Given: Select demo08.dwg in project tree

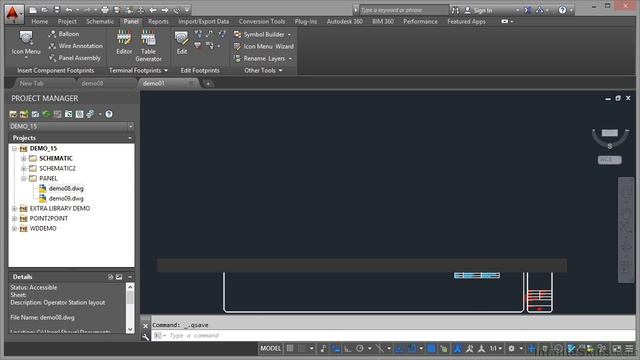Looking at the screenshot, I should tap(66, 189).
